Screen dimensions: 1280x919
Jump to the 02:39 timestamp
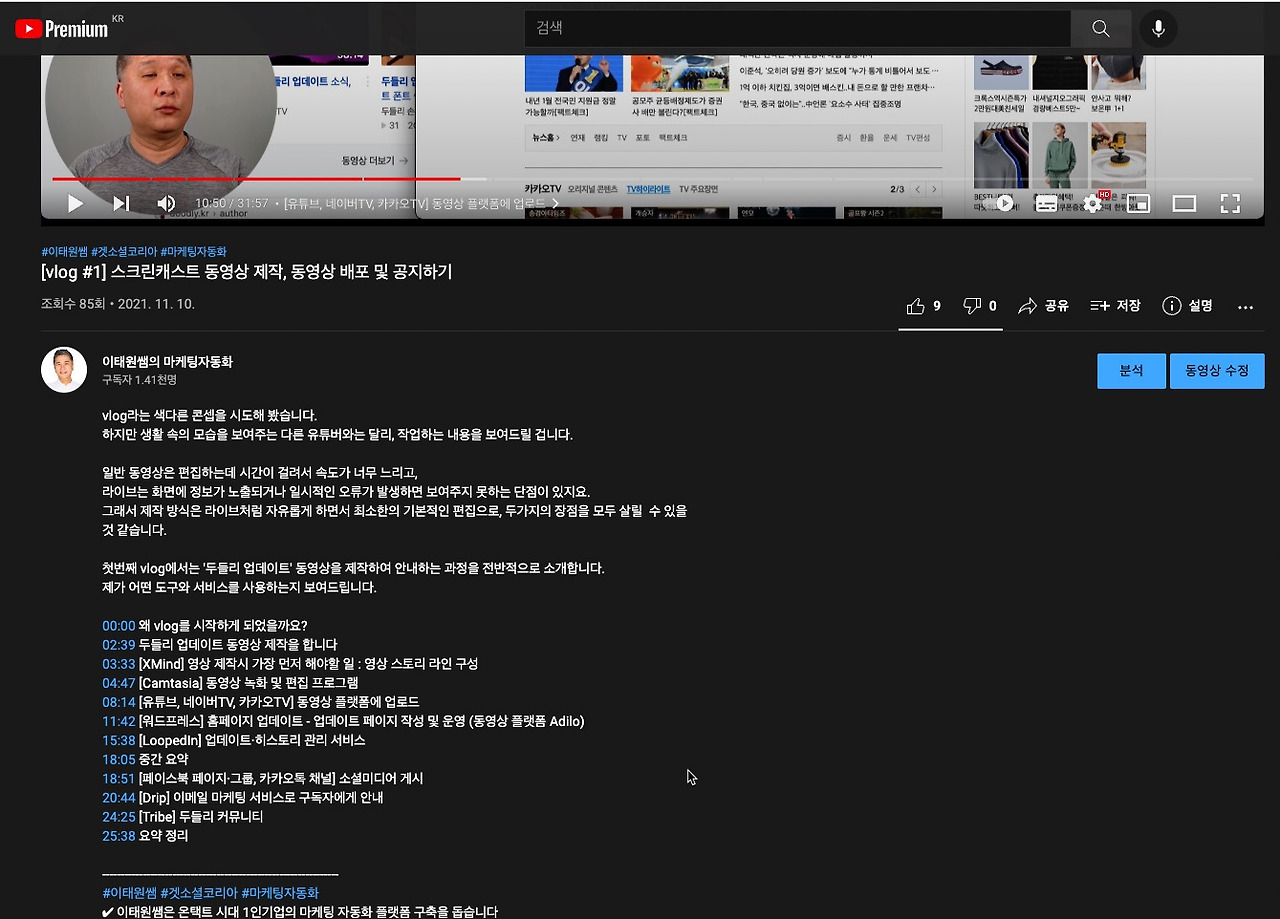[118, 645]
